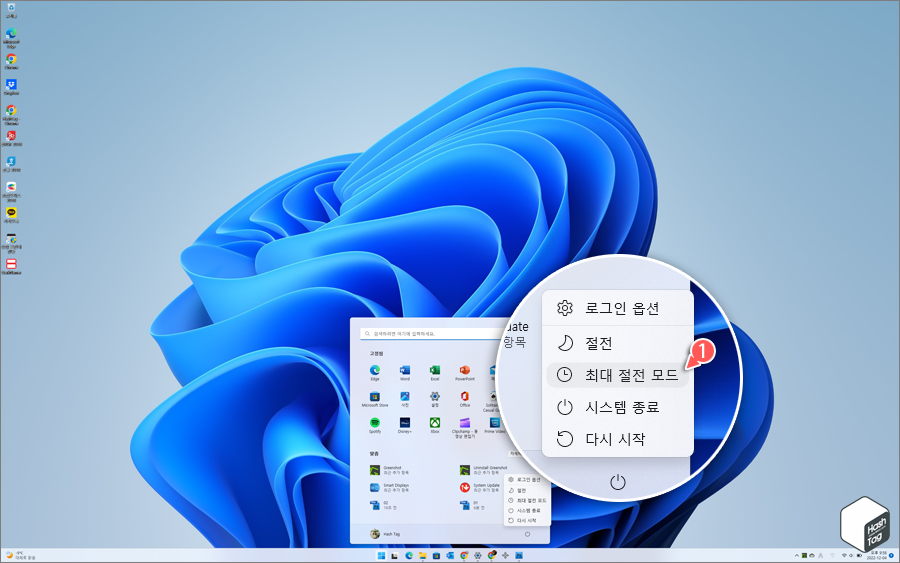Open the network icon in system tray
The width and height of the screenshot is (900, 563).
[844, 556]
